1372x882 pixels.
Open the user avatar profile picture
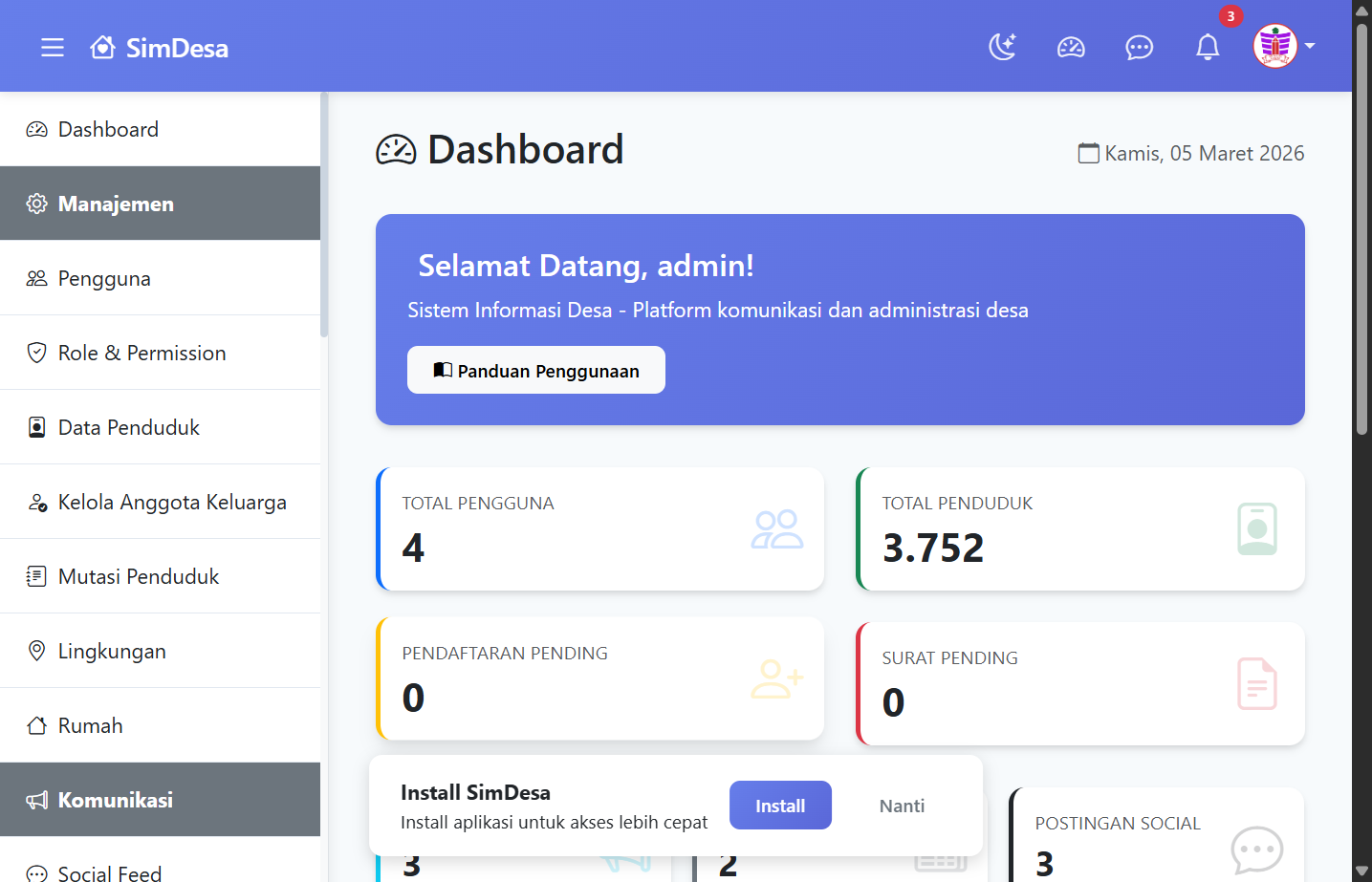point(1275,46)
